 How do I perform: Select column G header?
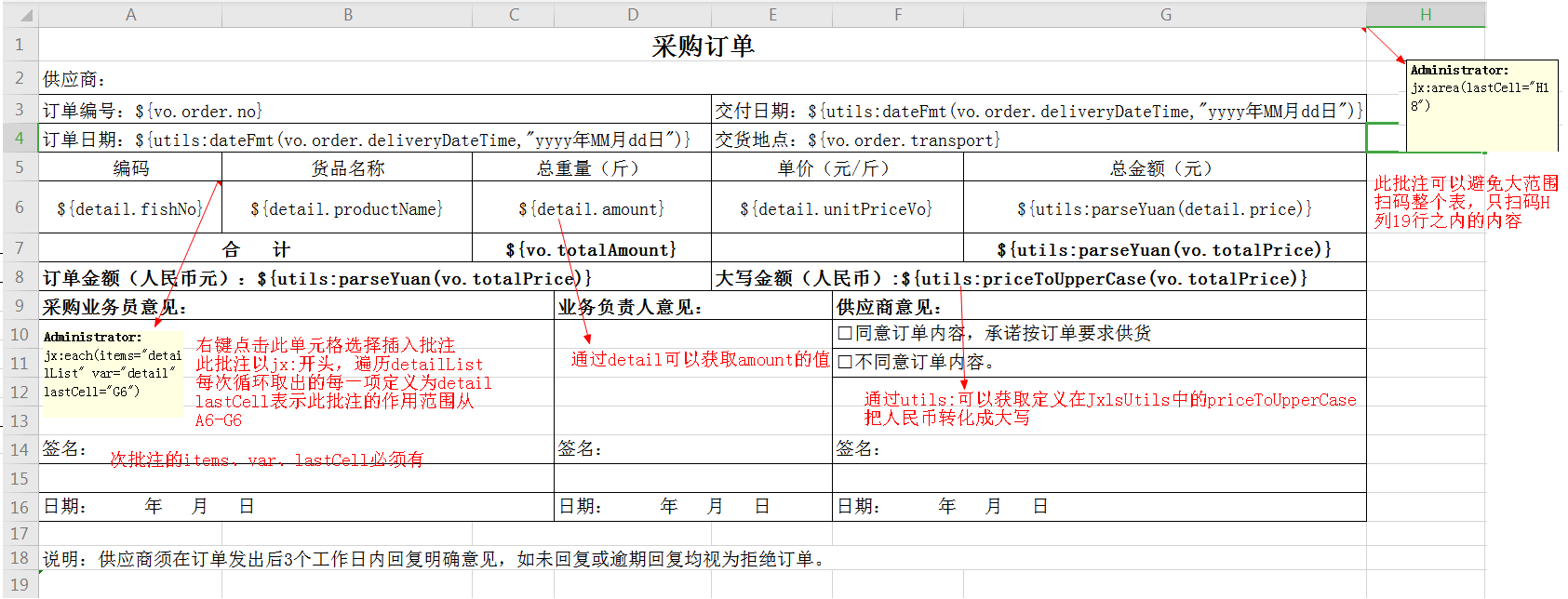[1165, 15]
